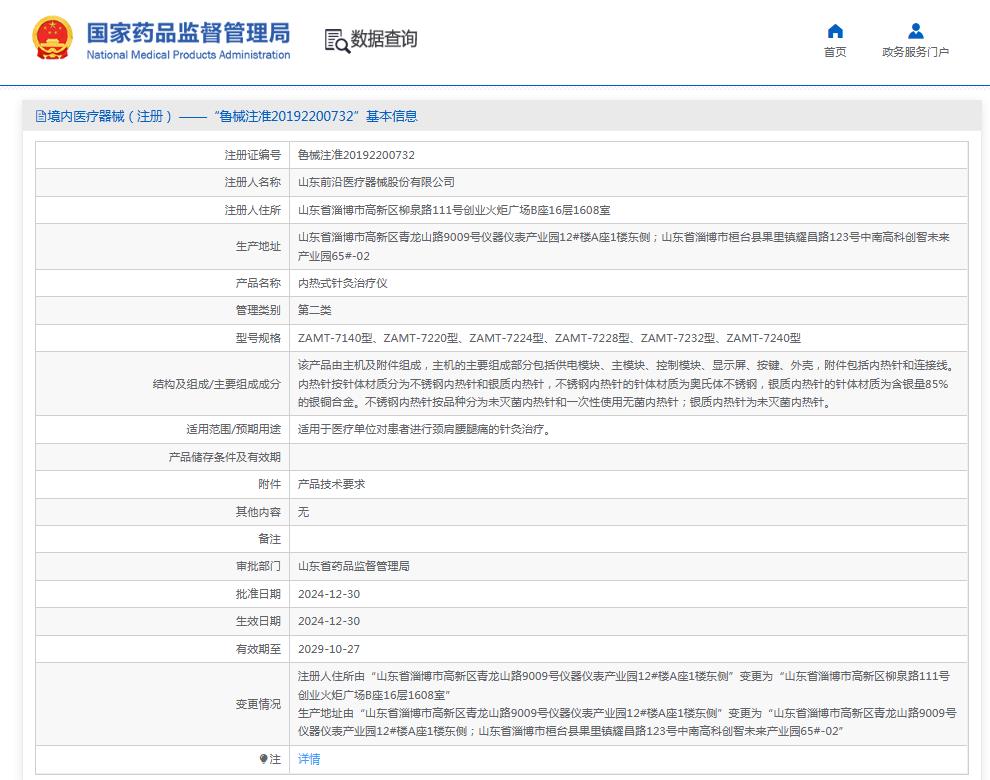
Task: Click the 型号规格 model list cell
Action: pos(550,338)
